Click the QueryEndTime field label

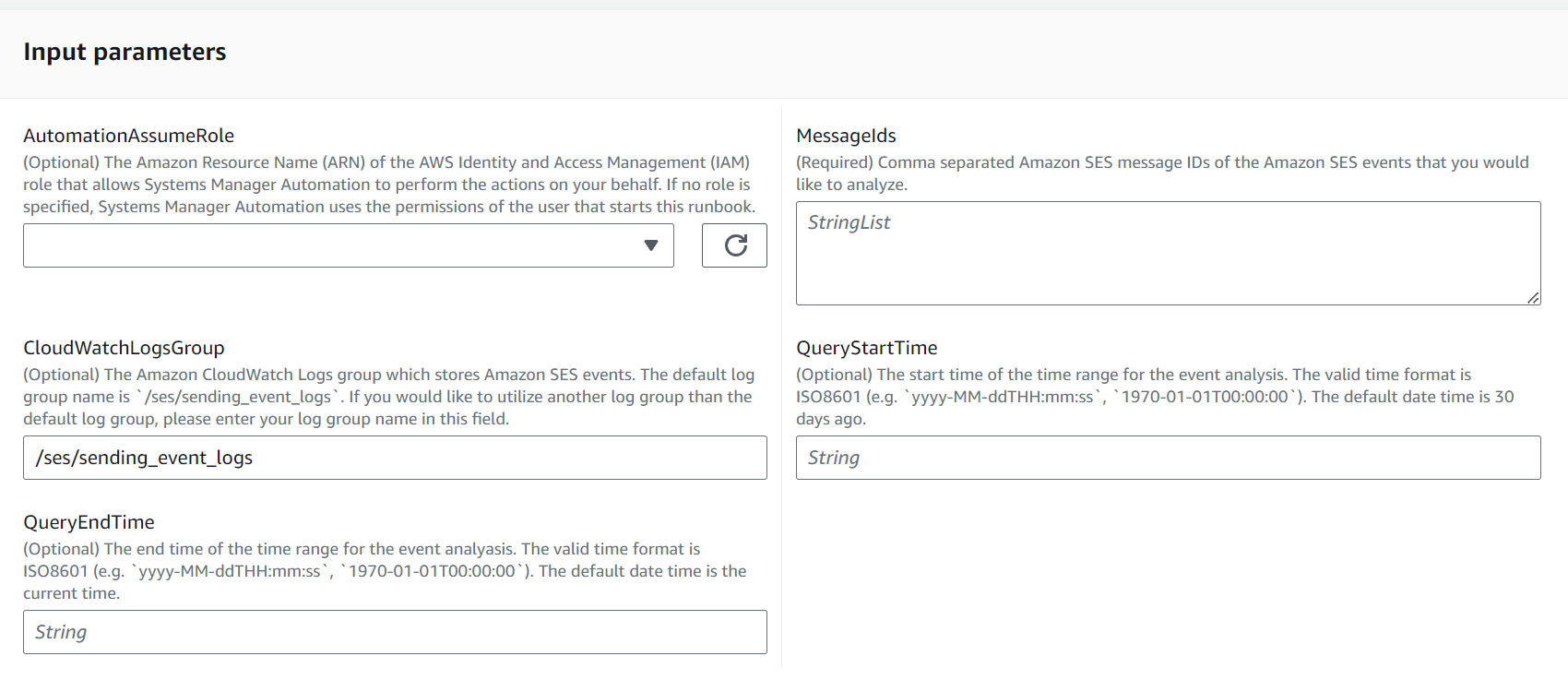pos(89,522)
